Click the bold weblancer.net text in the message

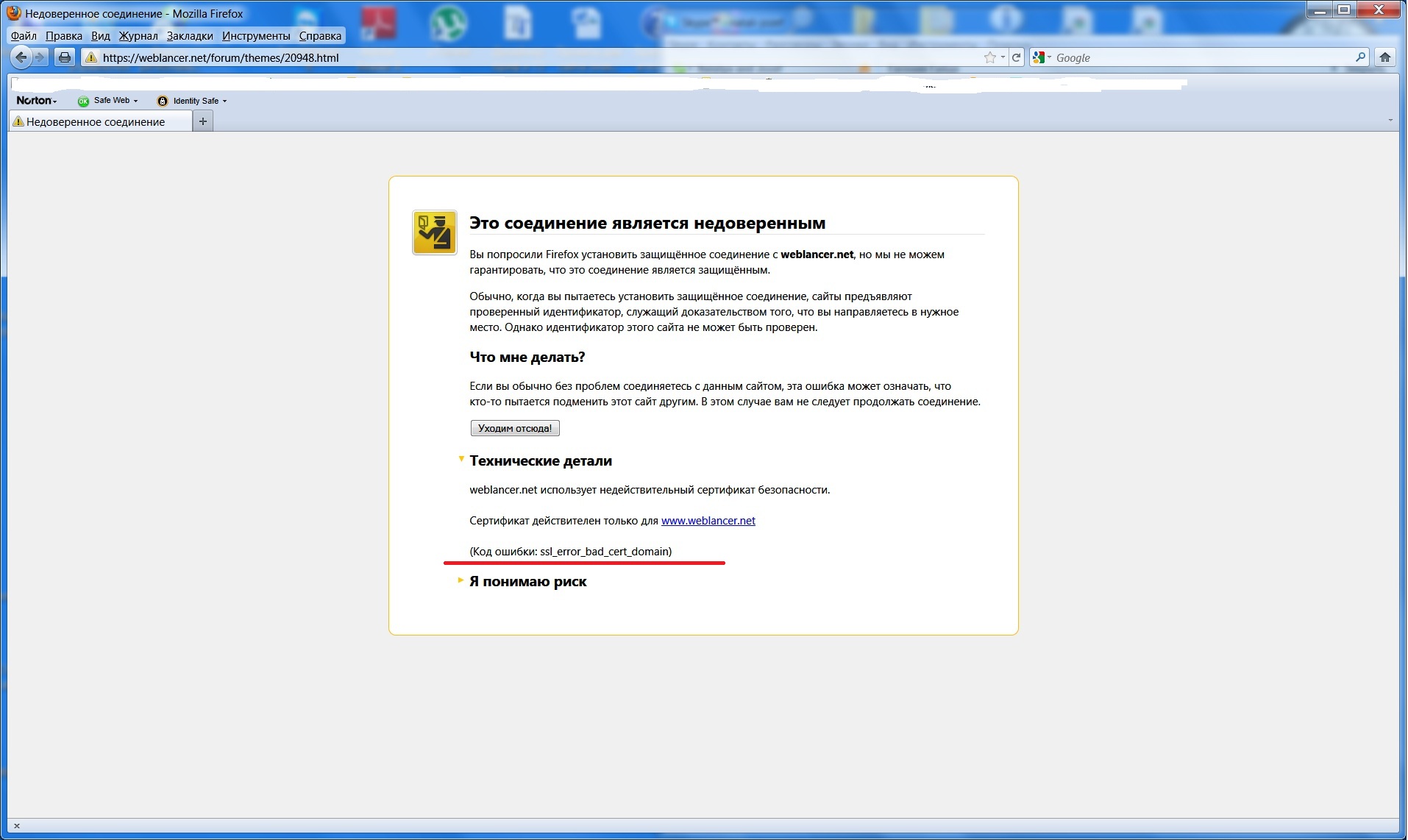pyautogui.click(x=817, y=255)
